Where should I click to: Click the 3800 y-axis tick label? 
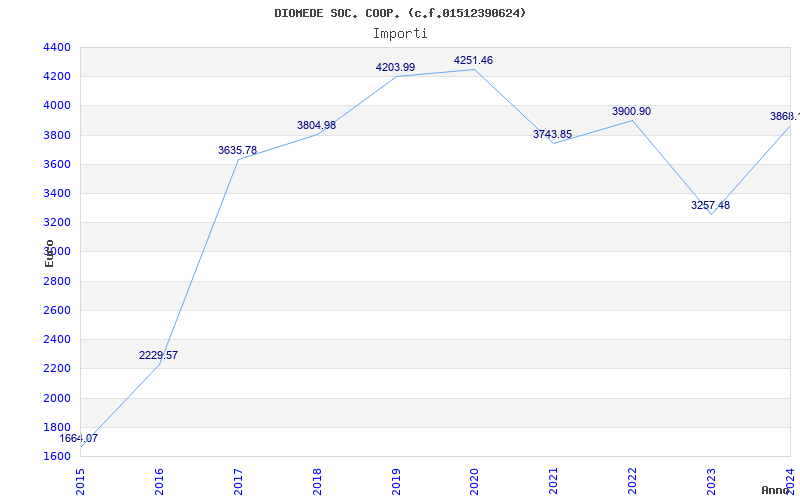(x=57, y=135)
